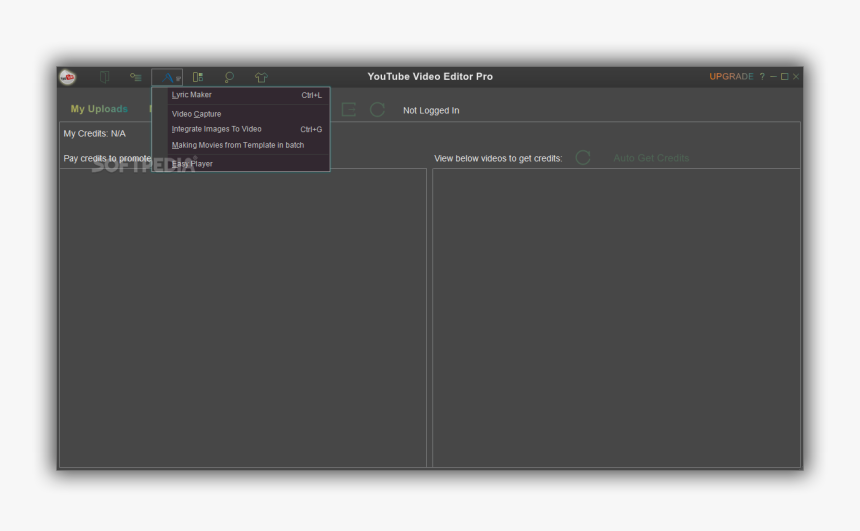Switch to My Uploads tab
This screenshot has height=531, width=860.
99,109
